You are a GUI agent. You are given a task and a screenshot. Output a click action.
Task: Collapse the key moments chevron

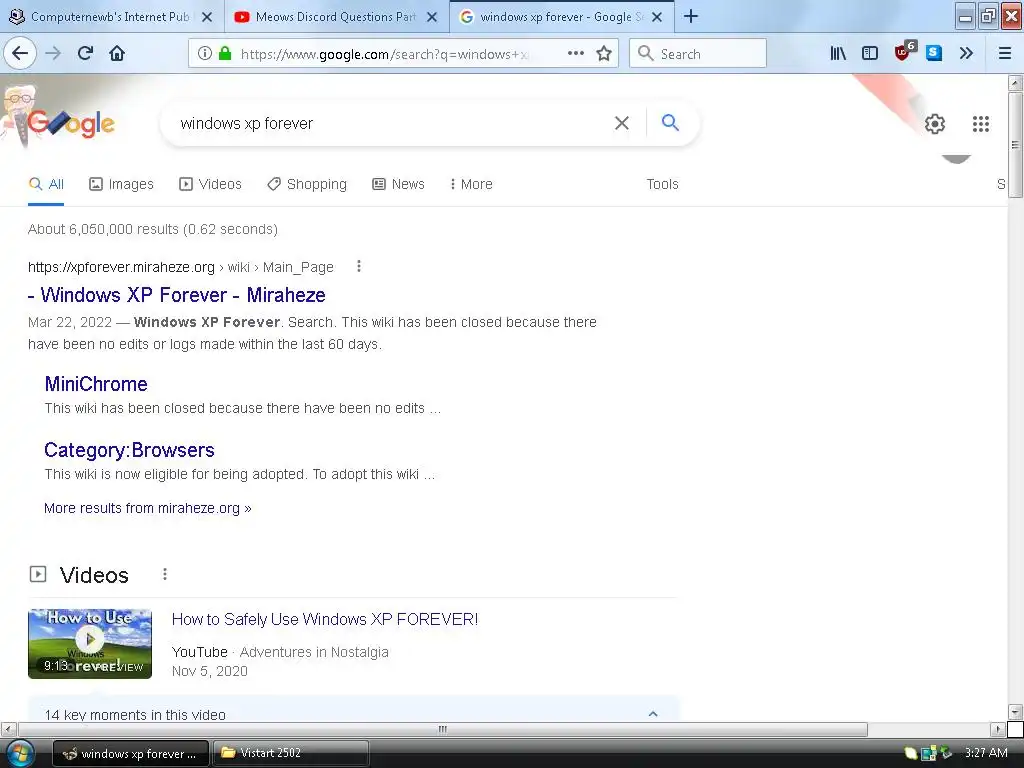(x=653, y=714)
